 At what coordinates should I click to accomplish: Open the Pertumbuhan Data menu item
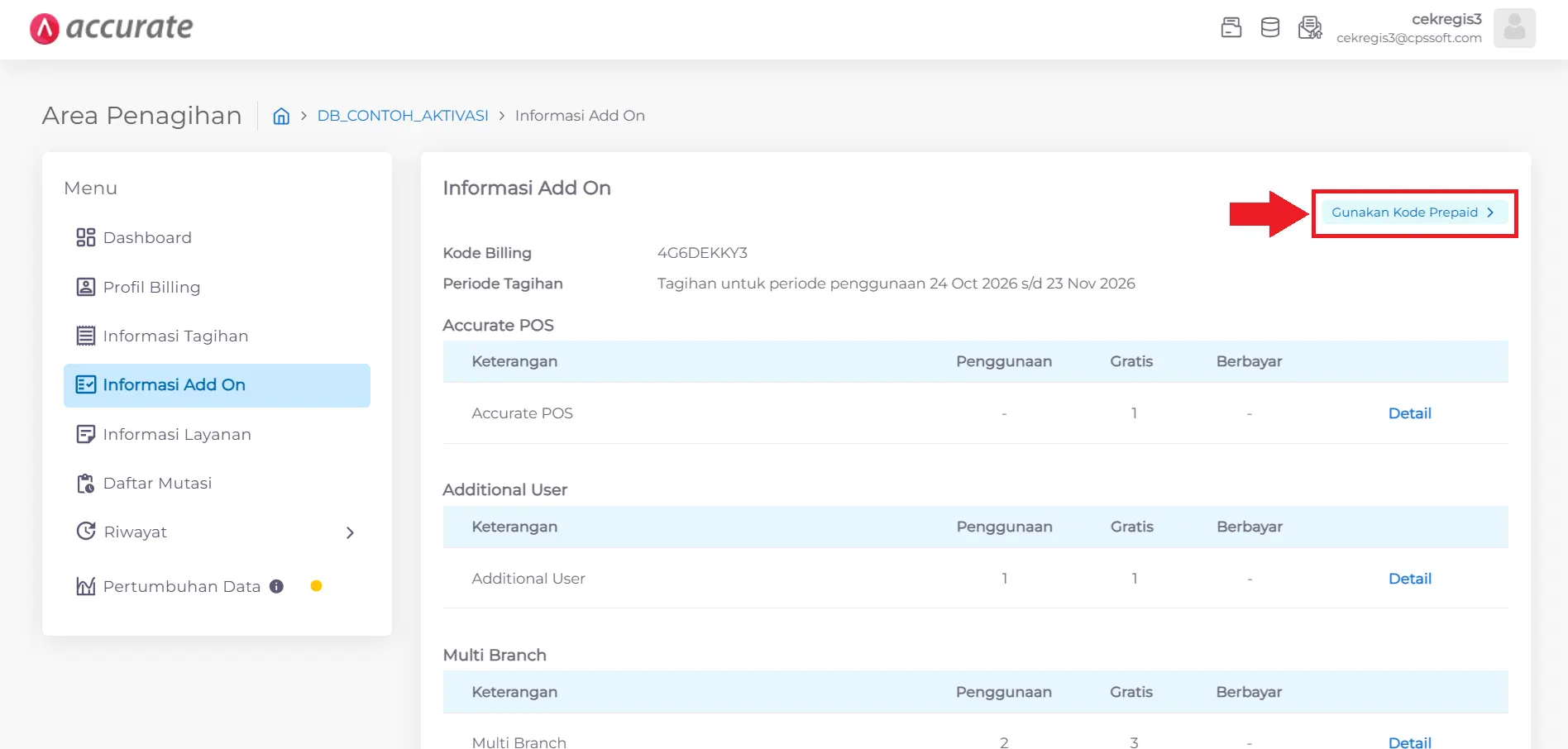coord(217,586)
